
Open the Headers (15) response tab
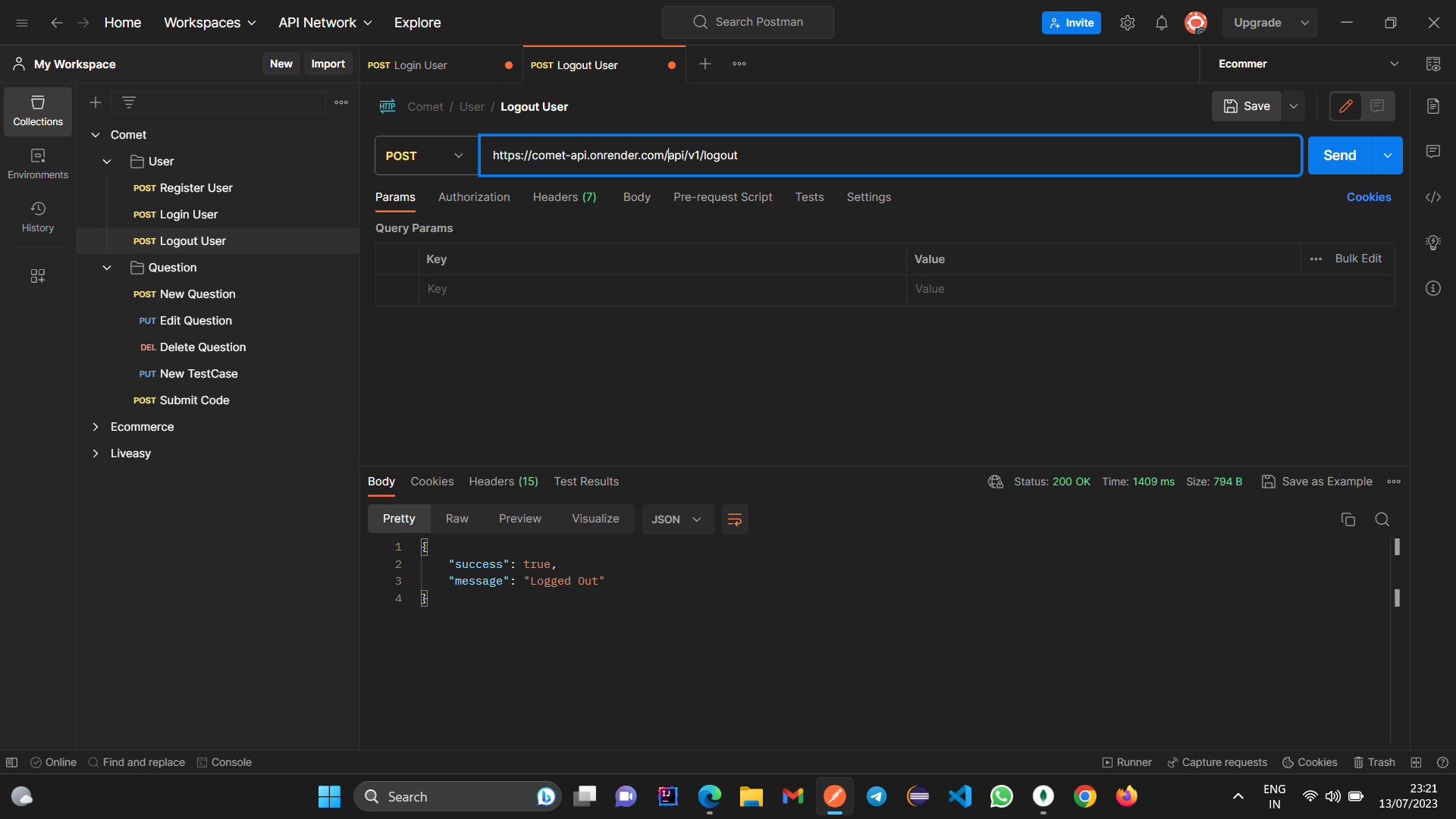pos(503,482)
